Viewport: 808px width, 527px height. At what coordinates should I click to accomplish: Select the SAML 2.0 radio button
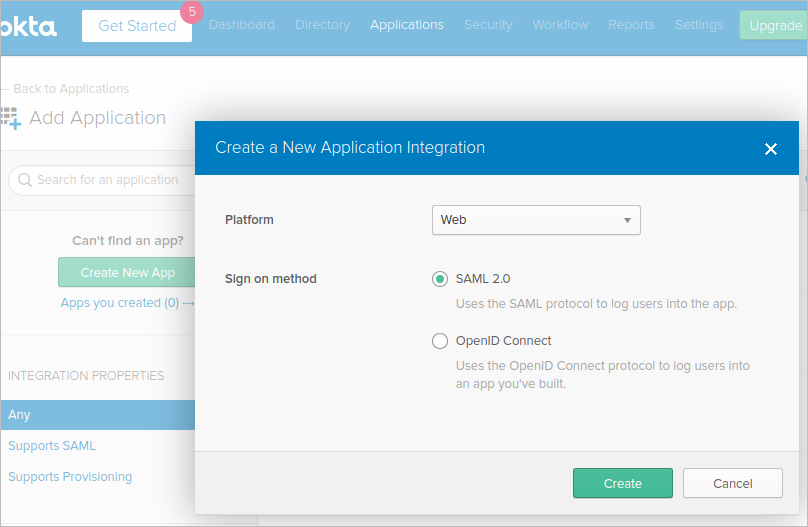click(x=440, y=279)
